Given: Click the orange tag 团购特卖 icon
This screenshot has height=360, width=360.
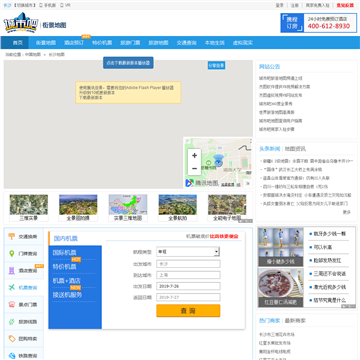Looking at the screenshot, I should coord(12,339).
